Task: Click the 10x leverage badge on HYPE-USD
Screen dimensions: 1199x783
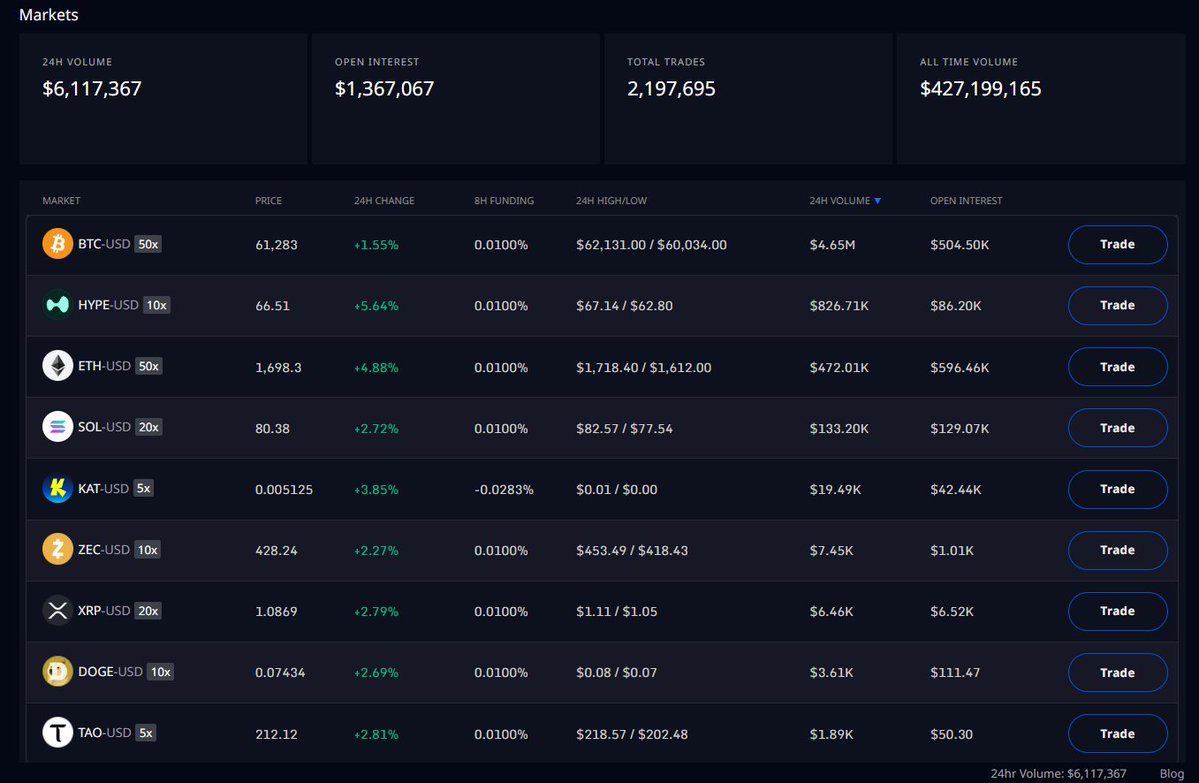Action: (157, 305)
